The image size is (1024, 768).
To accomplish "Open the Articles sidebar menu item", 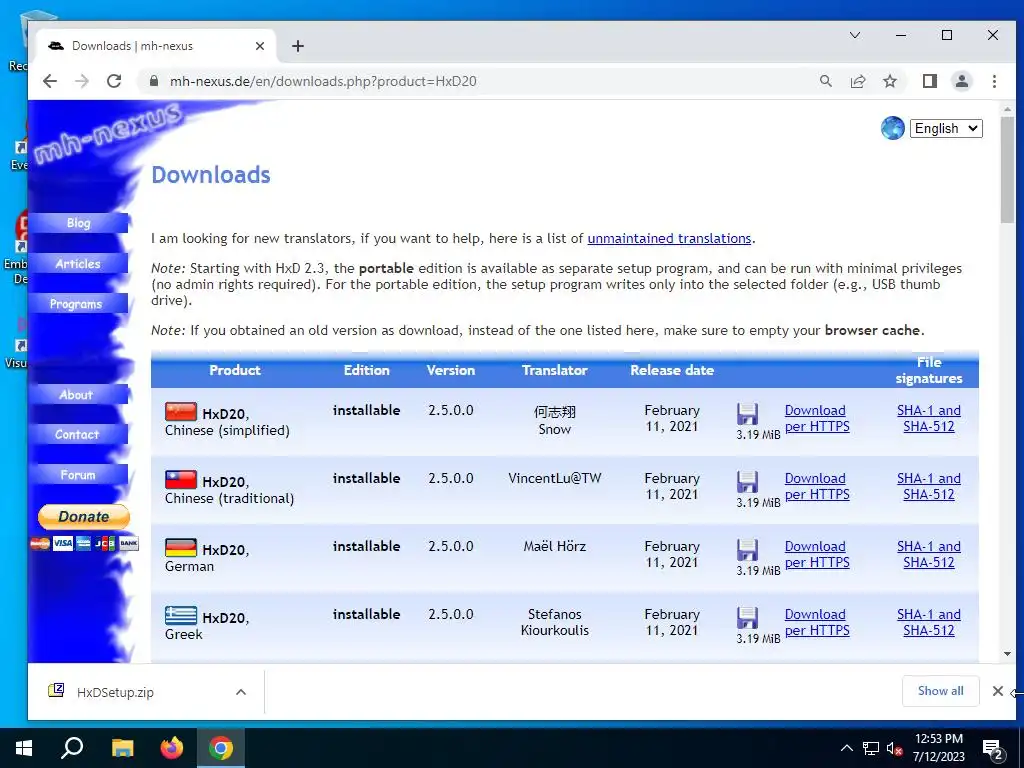I will click(x=78, y=263).
